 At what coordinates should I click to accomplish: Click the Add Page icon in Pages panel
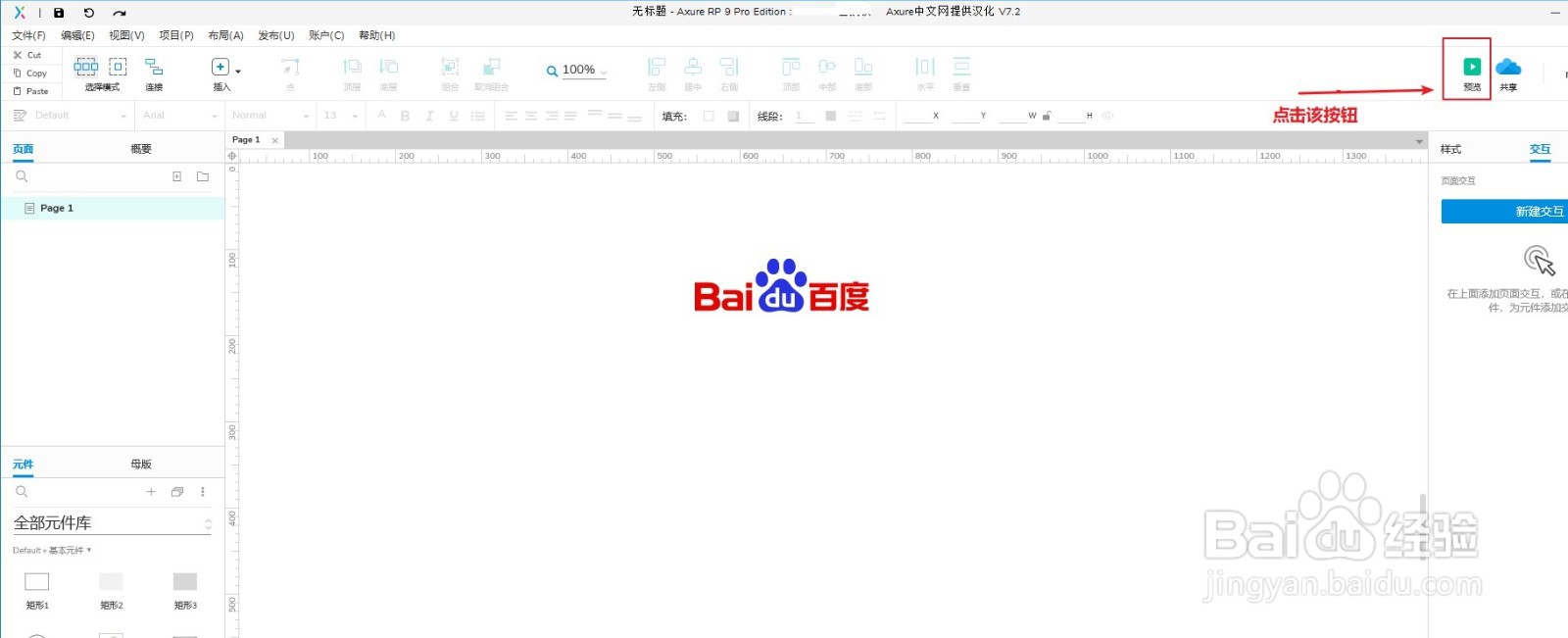click(x=177, y=176)
